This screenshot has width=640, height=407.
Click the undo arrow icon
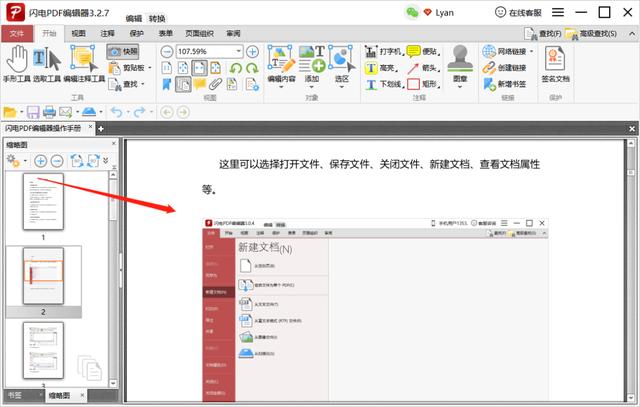(x=116, y=112)
